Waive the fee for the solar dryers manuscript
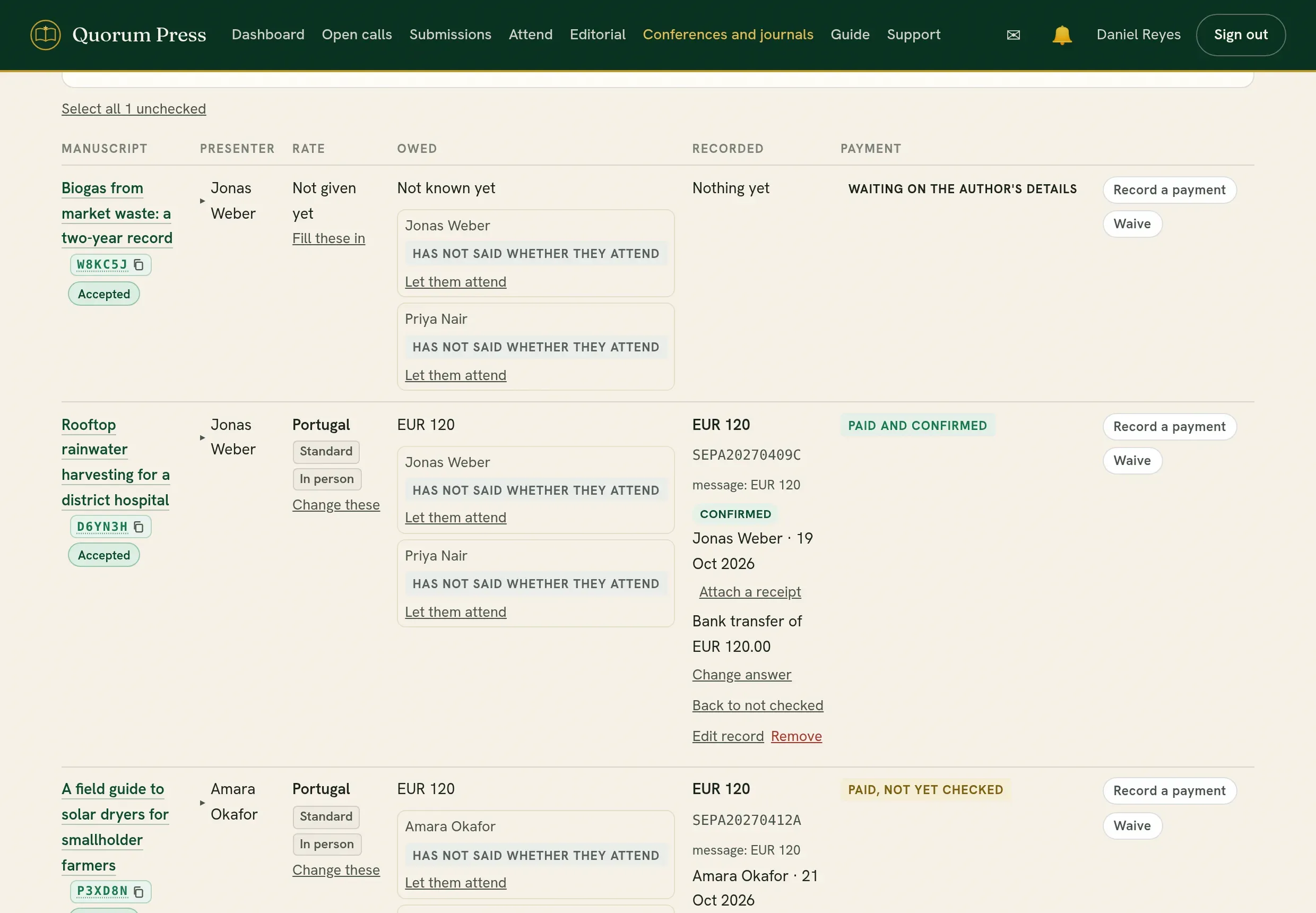1316x913 pixels. coord(1132,826)
